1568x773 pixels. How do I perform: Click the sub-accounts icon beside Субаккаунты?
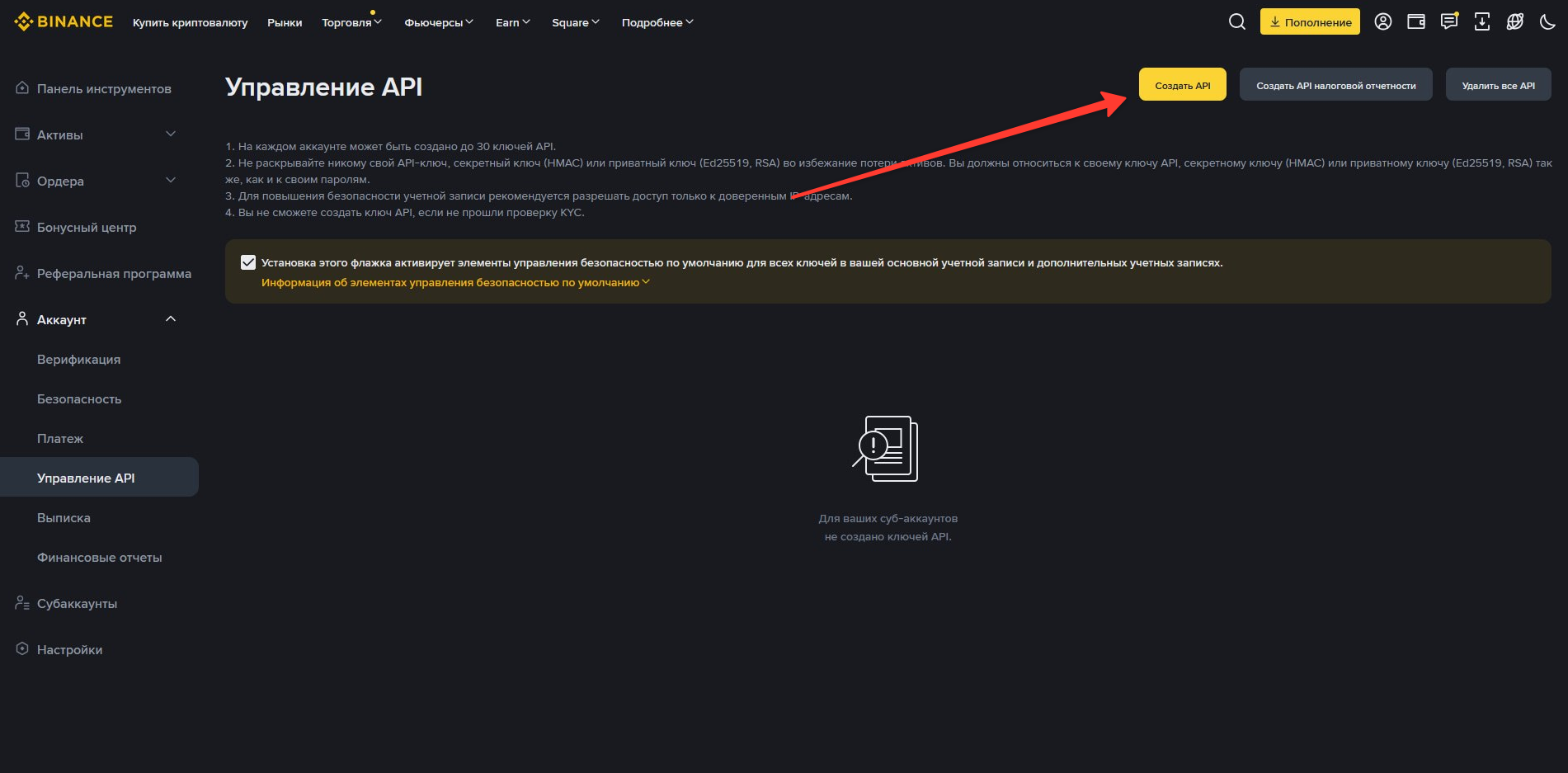click(x=22, y=602)
